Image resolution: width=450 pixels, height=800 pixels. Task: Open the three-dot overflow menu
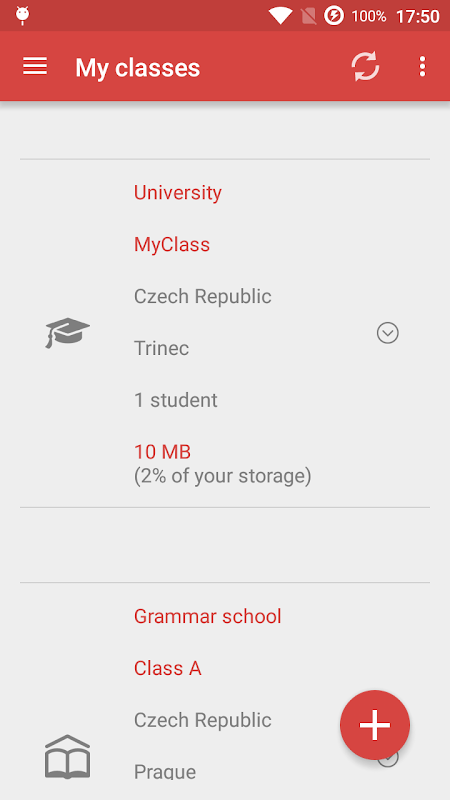coord(422,66)
